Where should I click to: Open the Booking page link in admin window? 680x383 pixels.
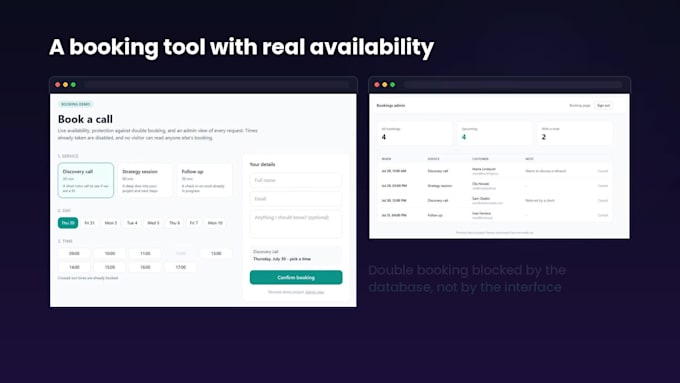580,105
